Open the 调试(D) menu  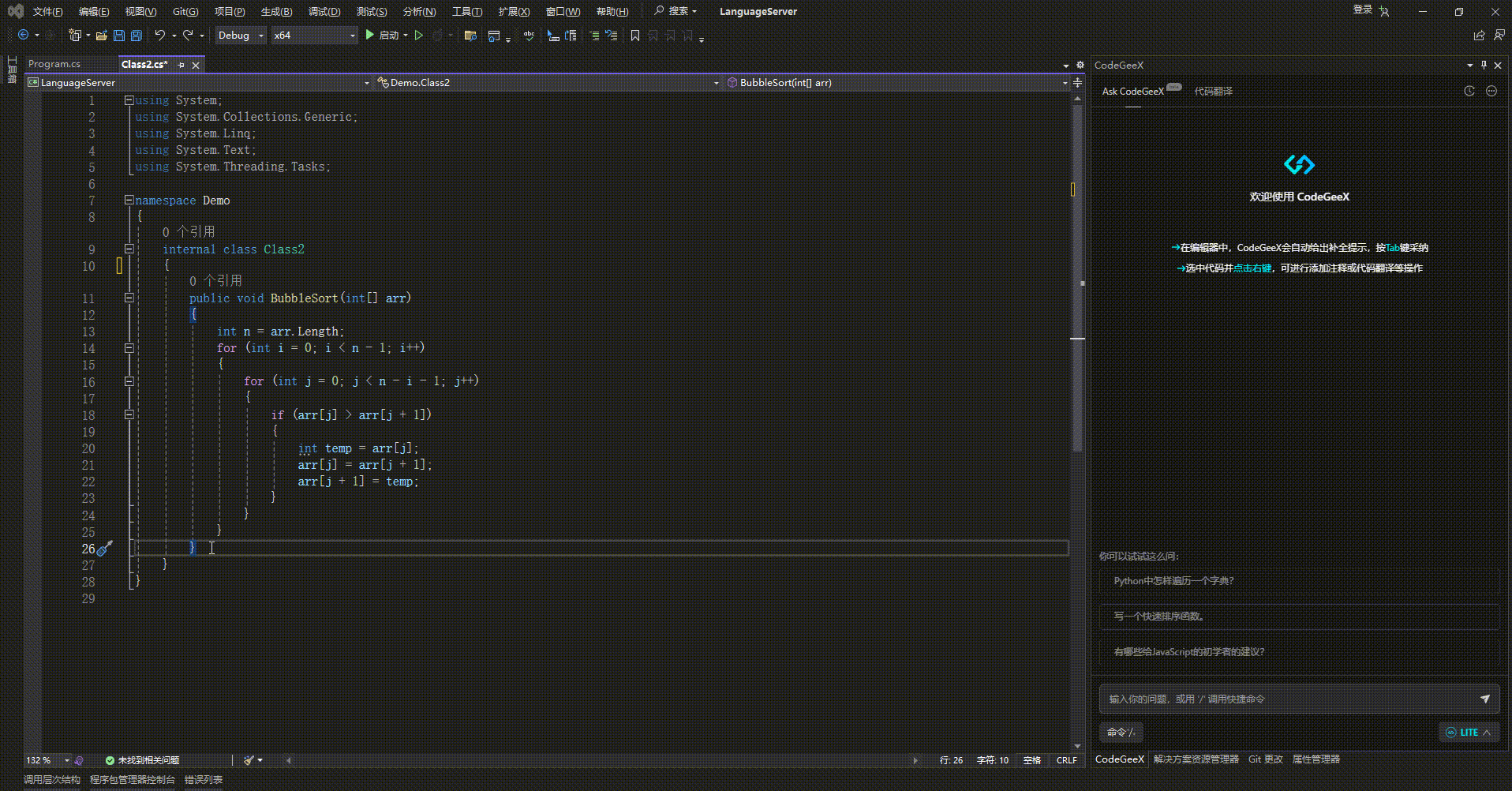(324, 11)
